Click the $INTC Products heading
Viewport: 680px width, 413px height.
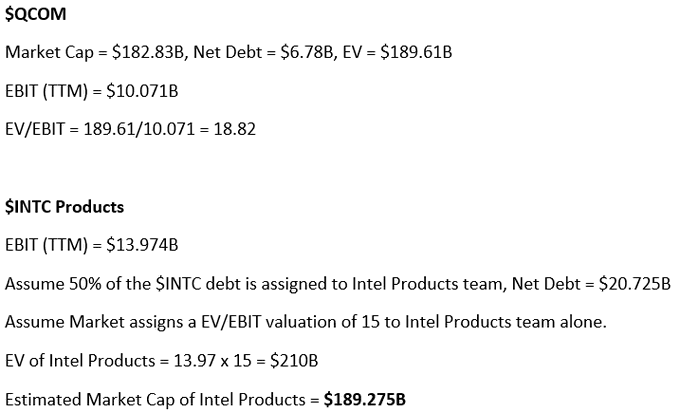click(64, 206)
